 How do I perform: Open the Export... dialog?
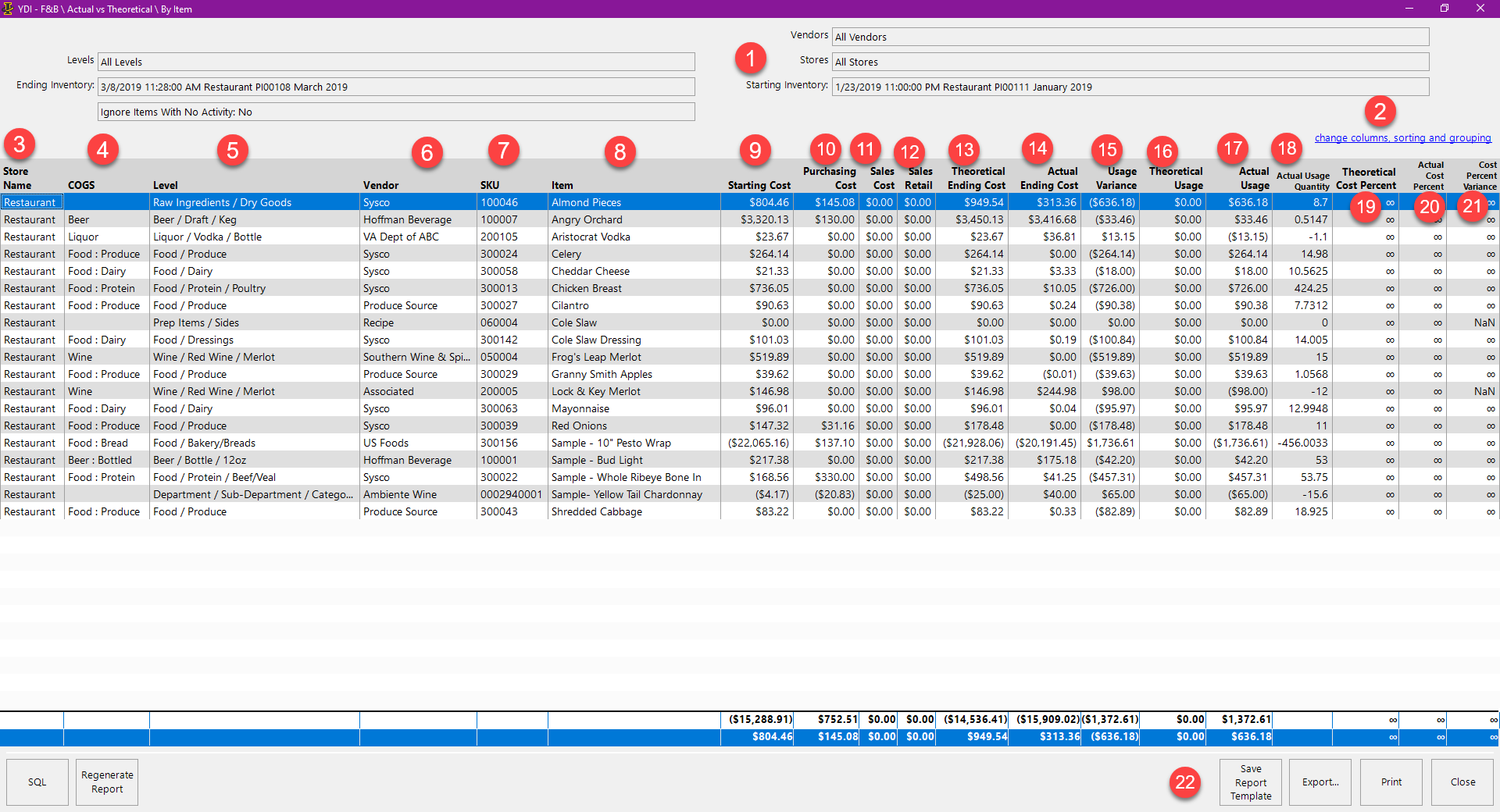pyautogui.click(x=1320, y=782)
